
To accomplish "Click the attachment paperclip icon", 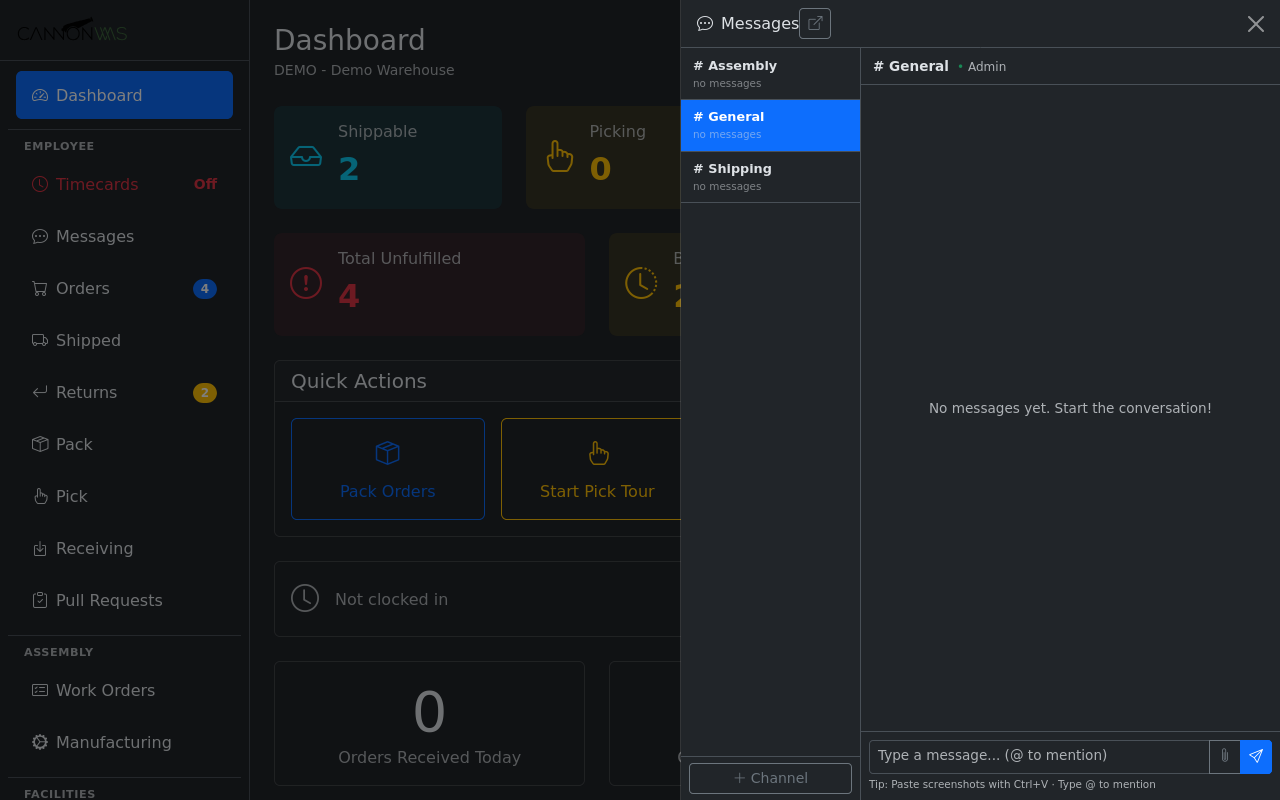I will [x=1224, y=756].
